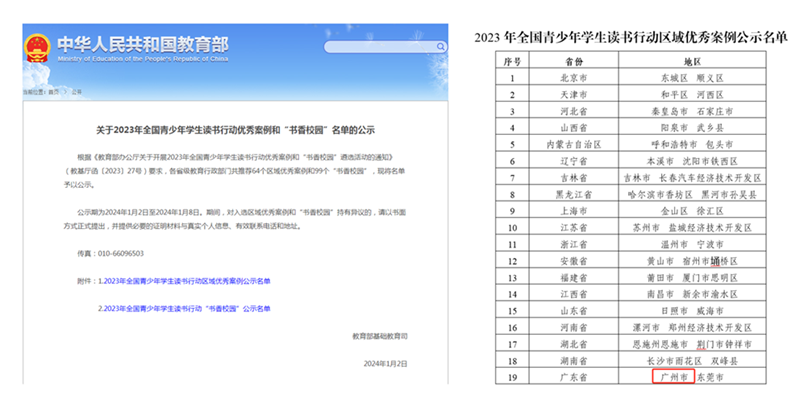The height and width of the screenshot is (416, 800).
Task: Select the 内蒙古自治区 province cell
Action: [574, 144]
